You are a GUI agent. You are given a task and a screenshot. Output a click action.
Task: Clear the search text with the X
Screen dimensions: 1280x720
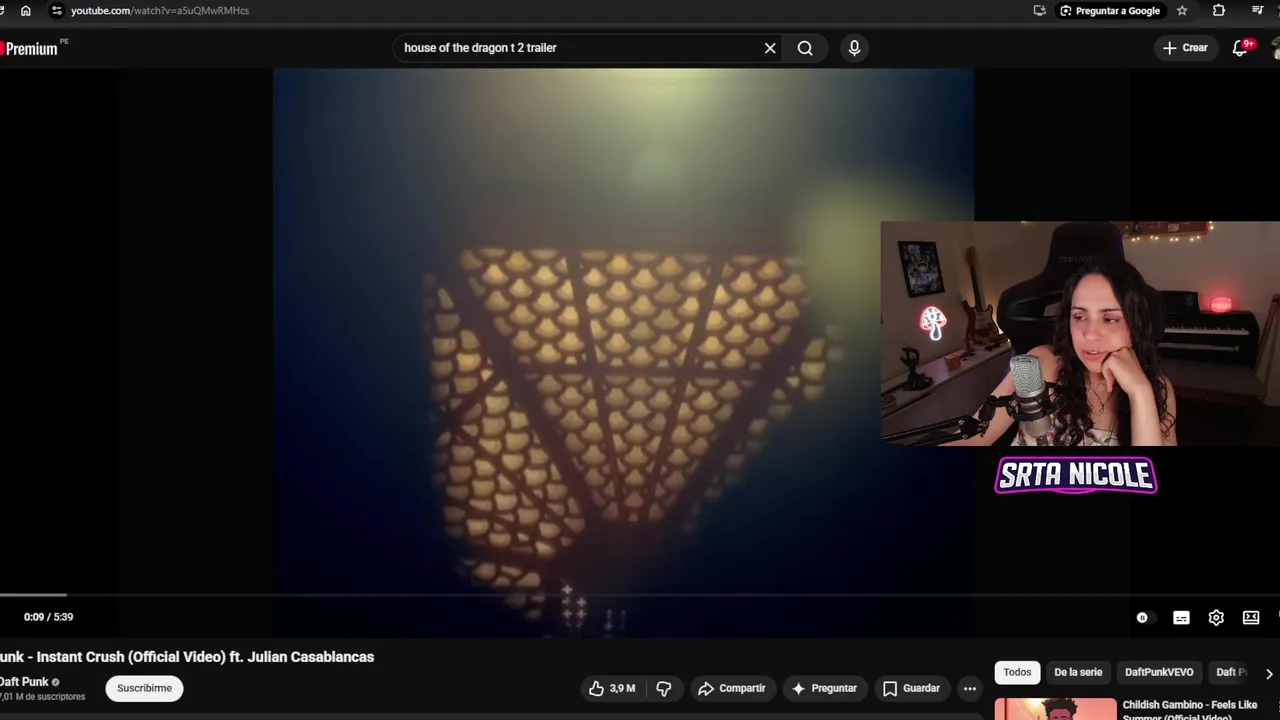tap(770, 48)
